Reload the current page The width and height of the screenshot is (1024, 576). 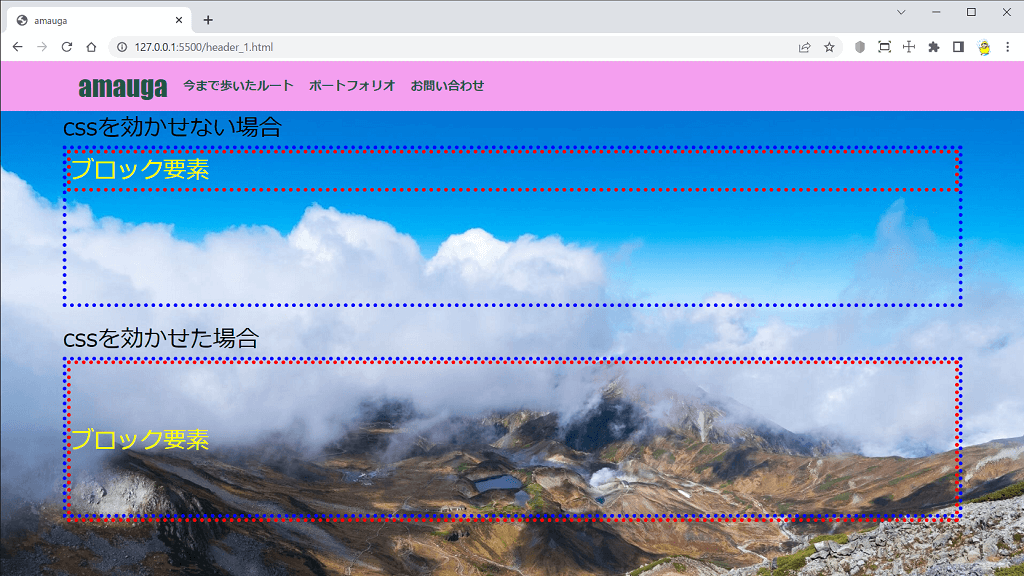click(x=67, y=47)
